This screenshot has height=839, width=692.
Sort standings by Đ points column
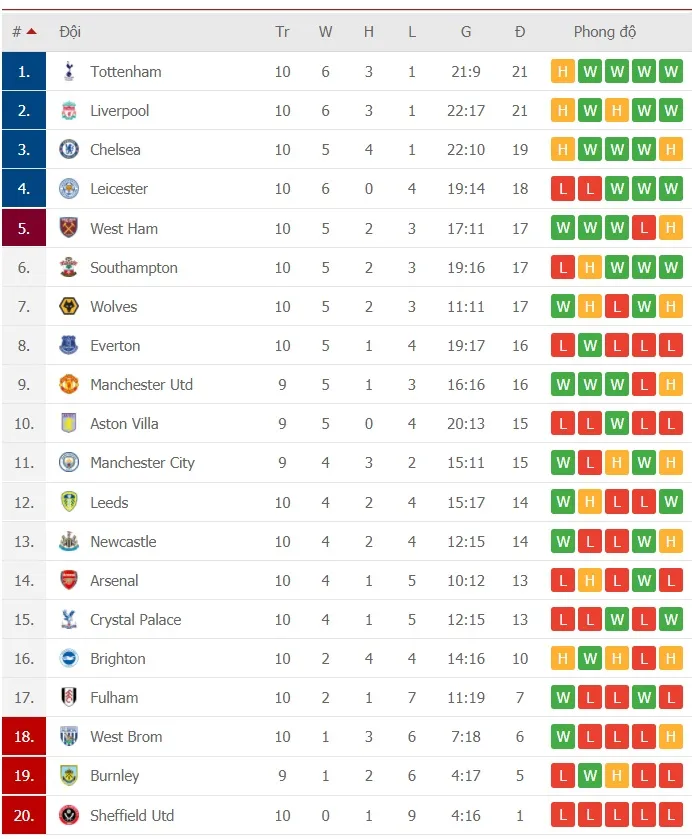coord(520,32)
